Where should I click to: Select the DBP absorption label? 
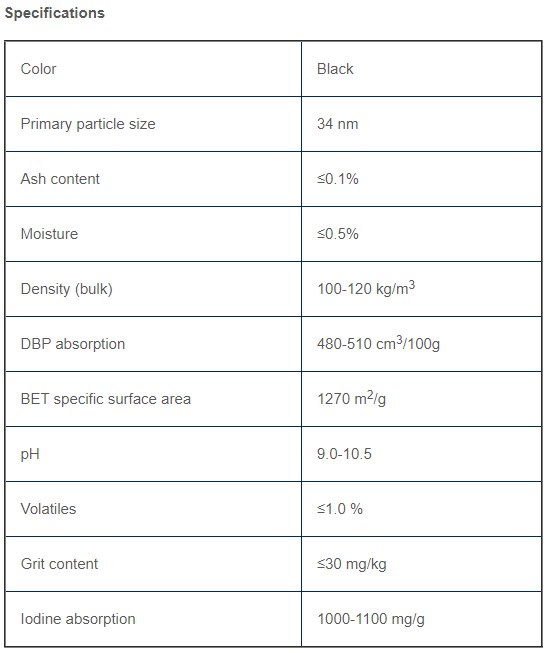[x=73, y=344]
